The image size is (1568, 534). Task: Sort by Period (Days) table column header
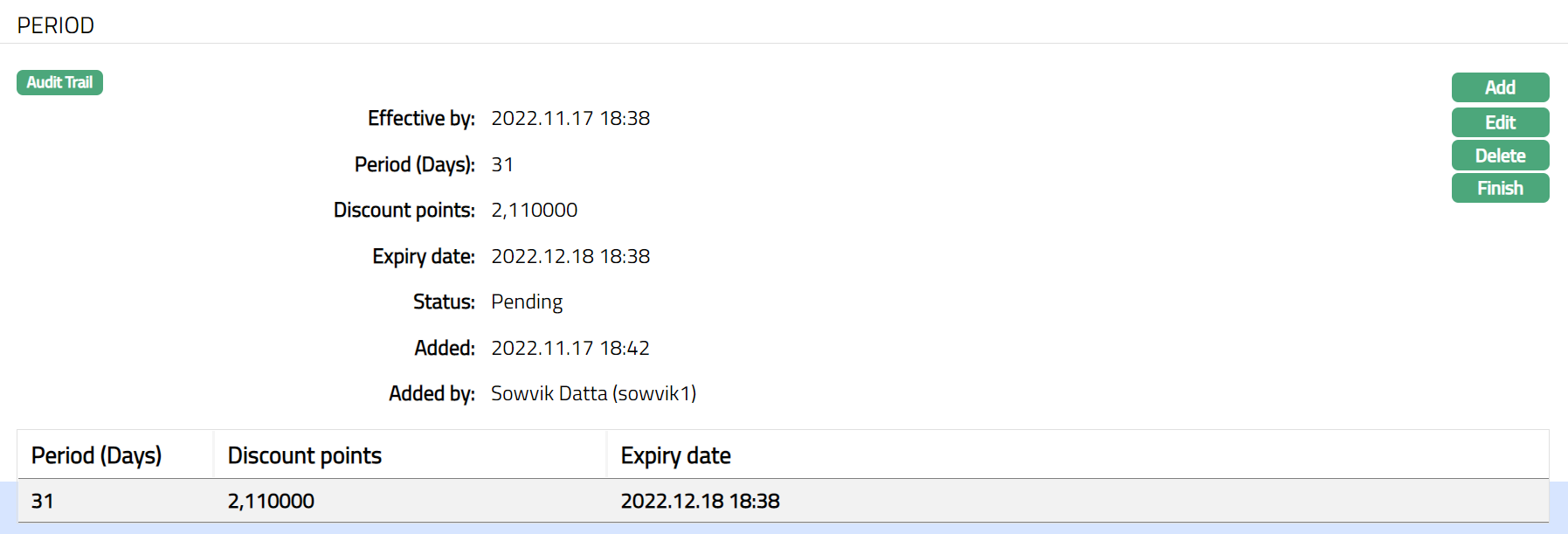97,455
